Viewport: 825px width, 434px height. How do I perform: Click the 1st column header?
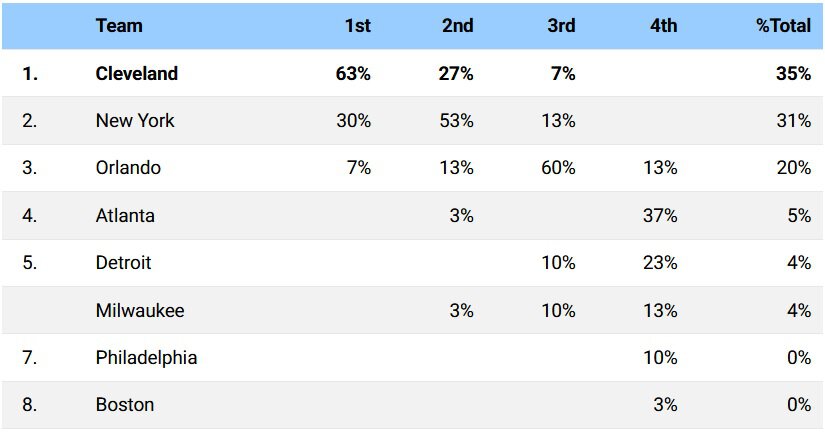pos(358,25)
